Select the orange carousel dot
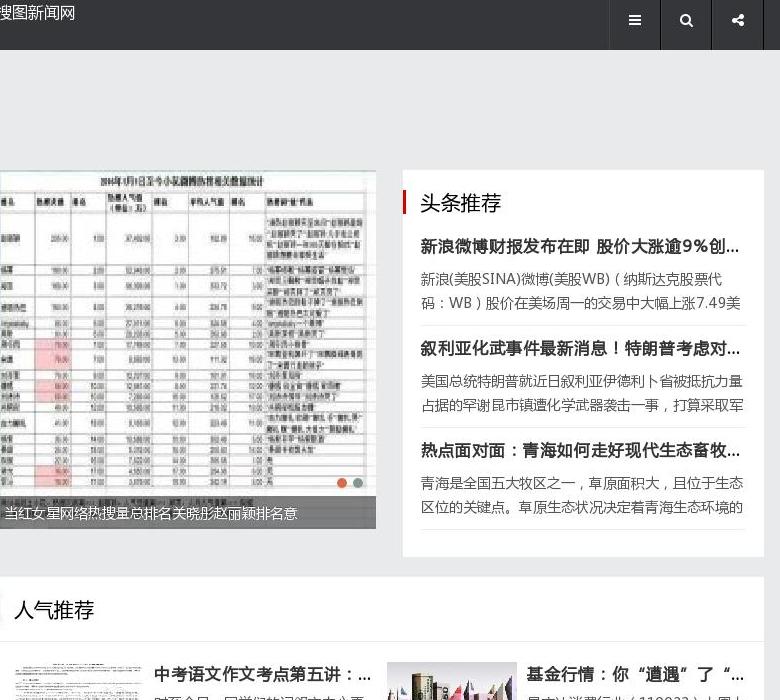This screenshot has height=700, width=780. pos(342,483)
